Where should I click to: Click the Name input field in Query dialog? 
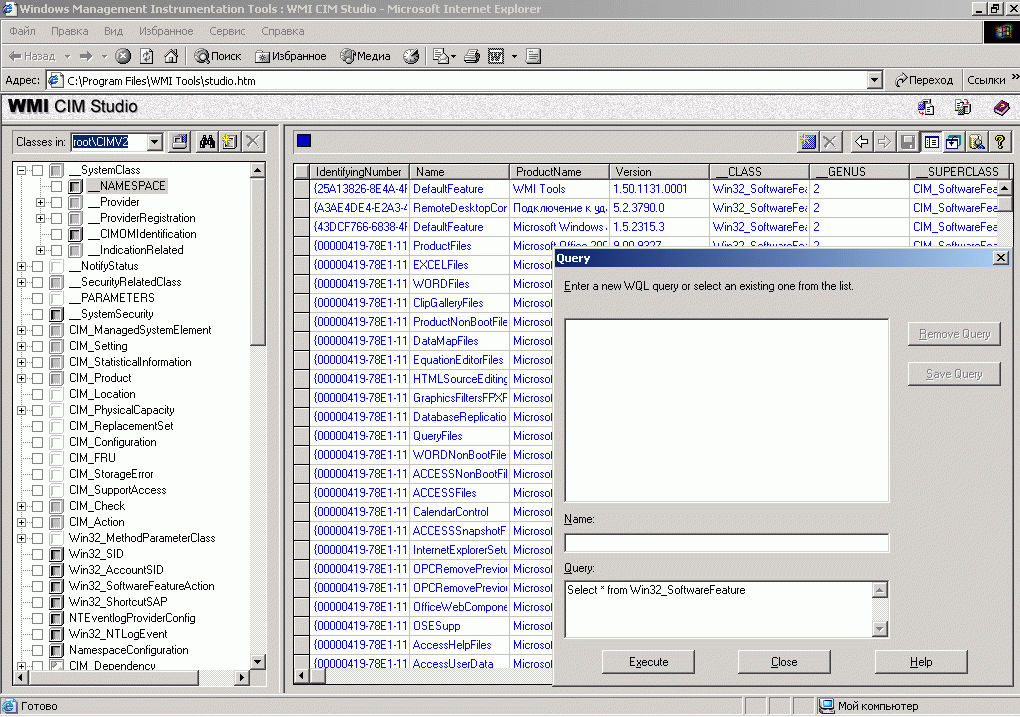click(727, 543)
